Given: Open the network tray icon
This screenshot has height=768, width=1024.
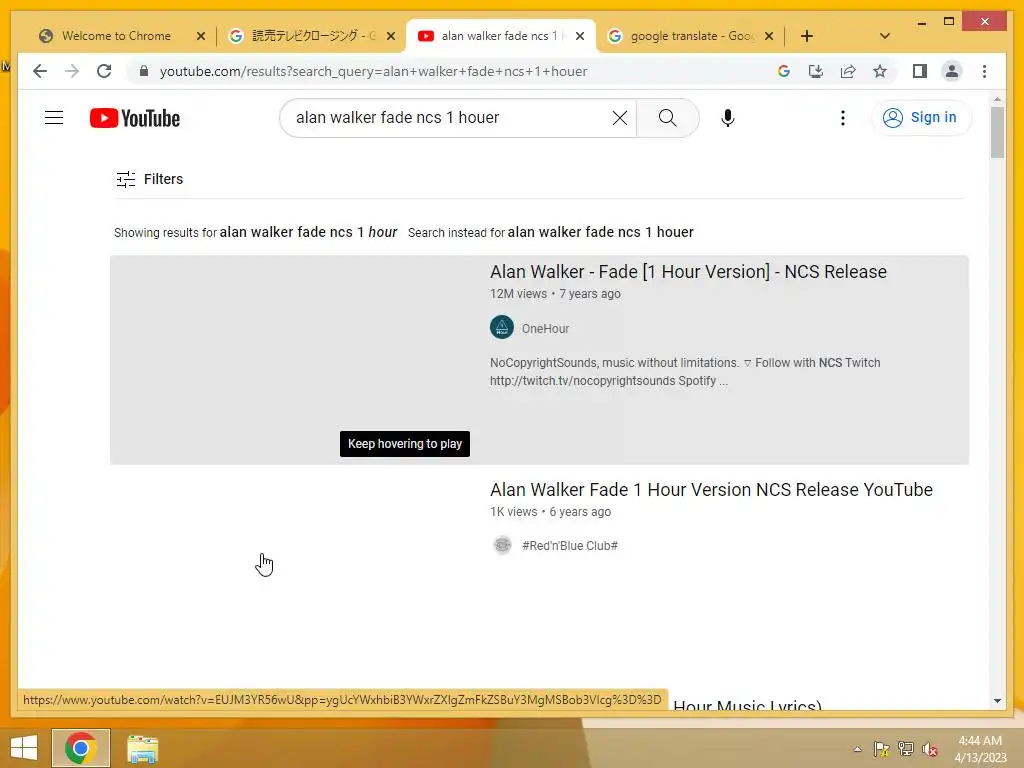Looking at the screenshot, I should coord(906,749).
